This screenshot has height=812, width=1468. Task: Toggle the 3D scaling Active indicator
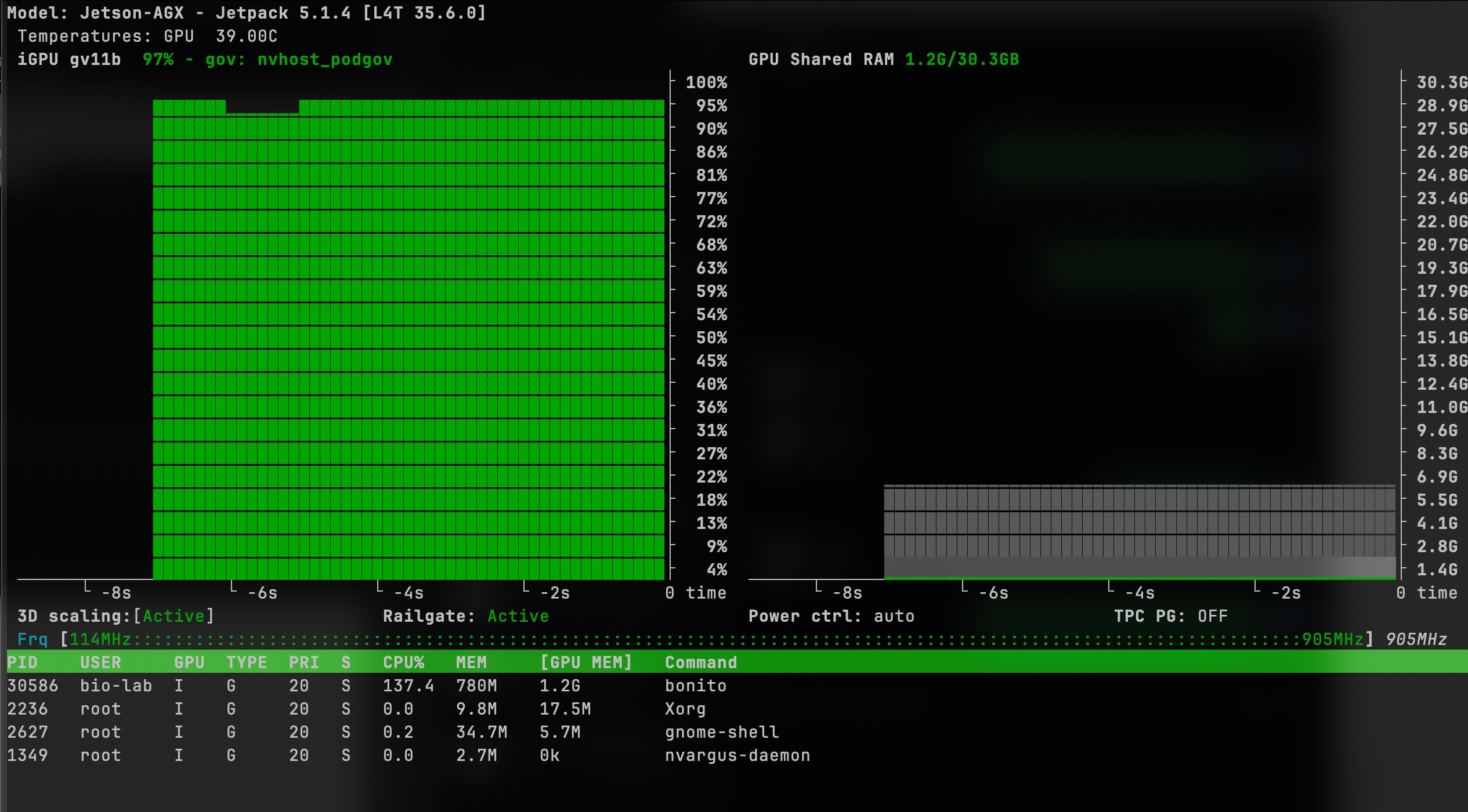click(x=174, y=616)
